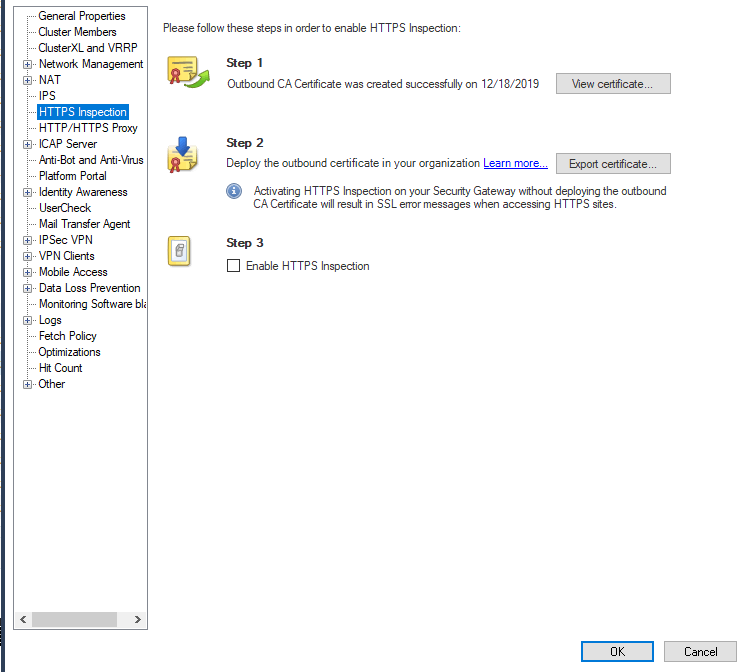
Task: Expand the Identity Awareness node
Action: click(x=28, y=192)
